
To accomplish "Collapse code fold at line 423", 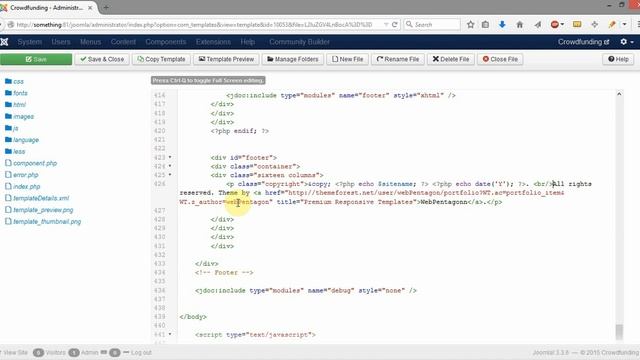I will pos(170,157).
